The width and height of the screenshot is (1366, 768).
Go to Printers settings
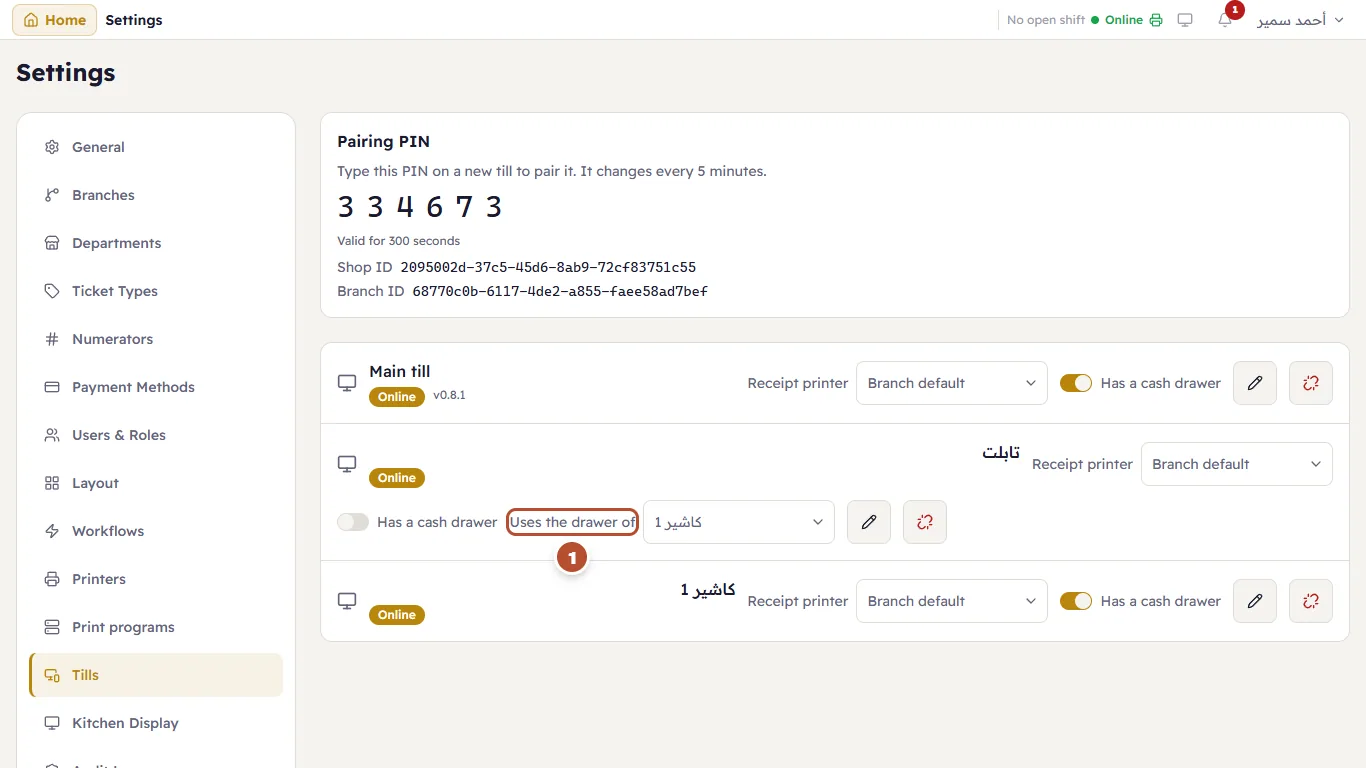click(x=156, y=579)
